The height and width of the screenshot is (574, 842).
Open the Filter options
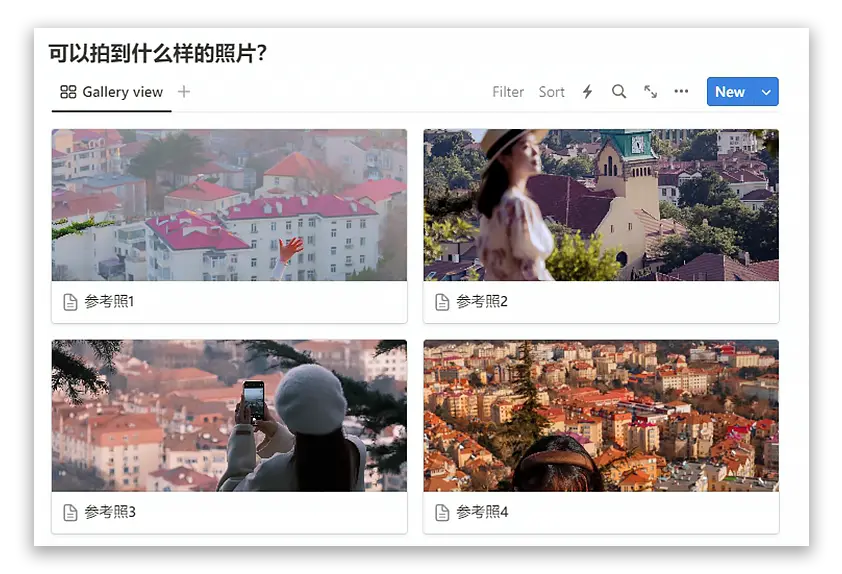click(508, 92)
